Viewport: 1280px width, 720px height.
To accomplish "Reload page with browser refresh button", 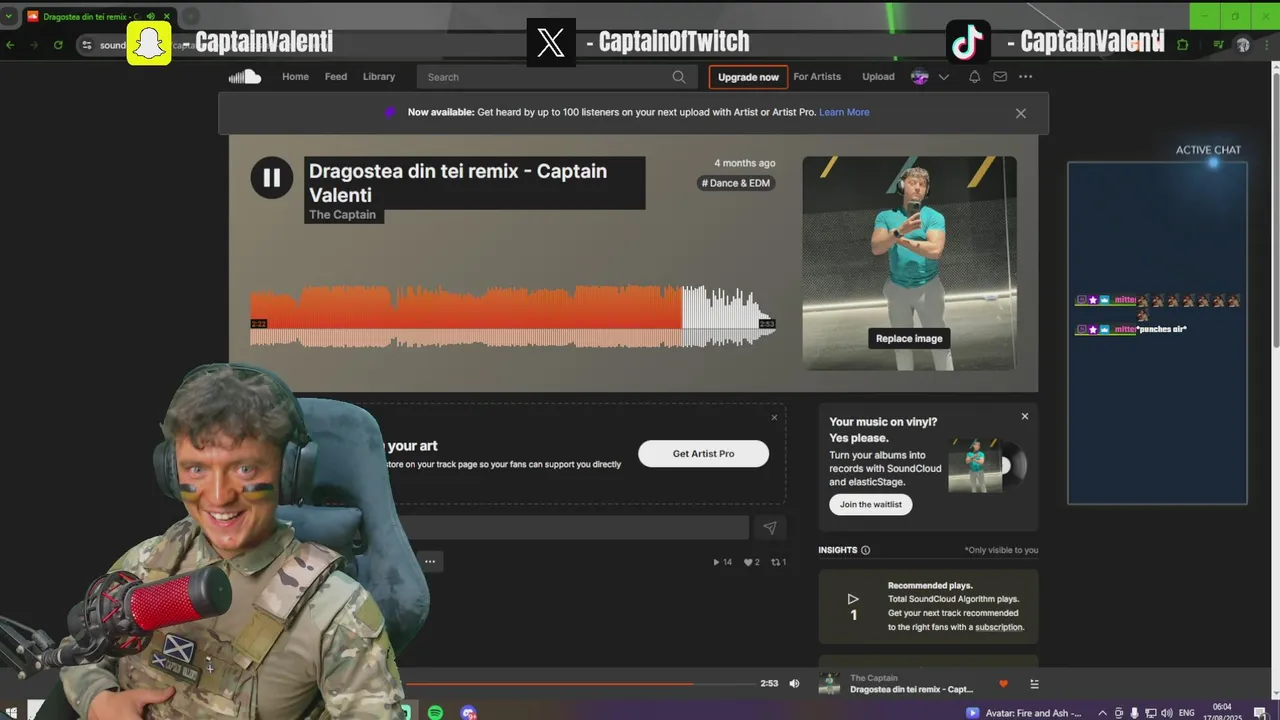I will point(58,45).
